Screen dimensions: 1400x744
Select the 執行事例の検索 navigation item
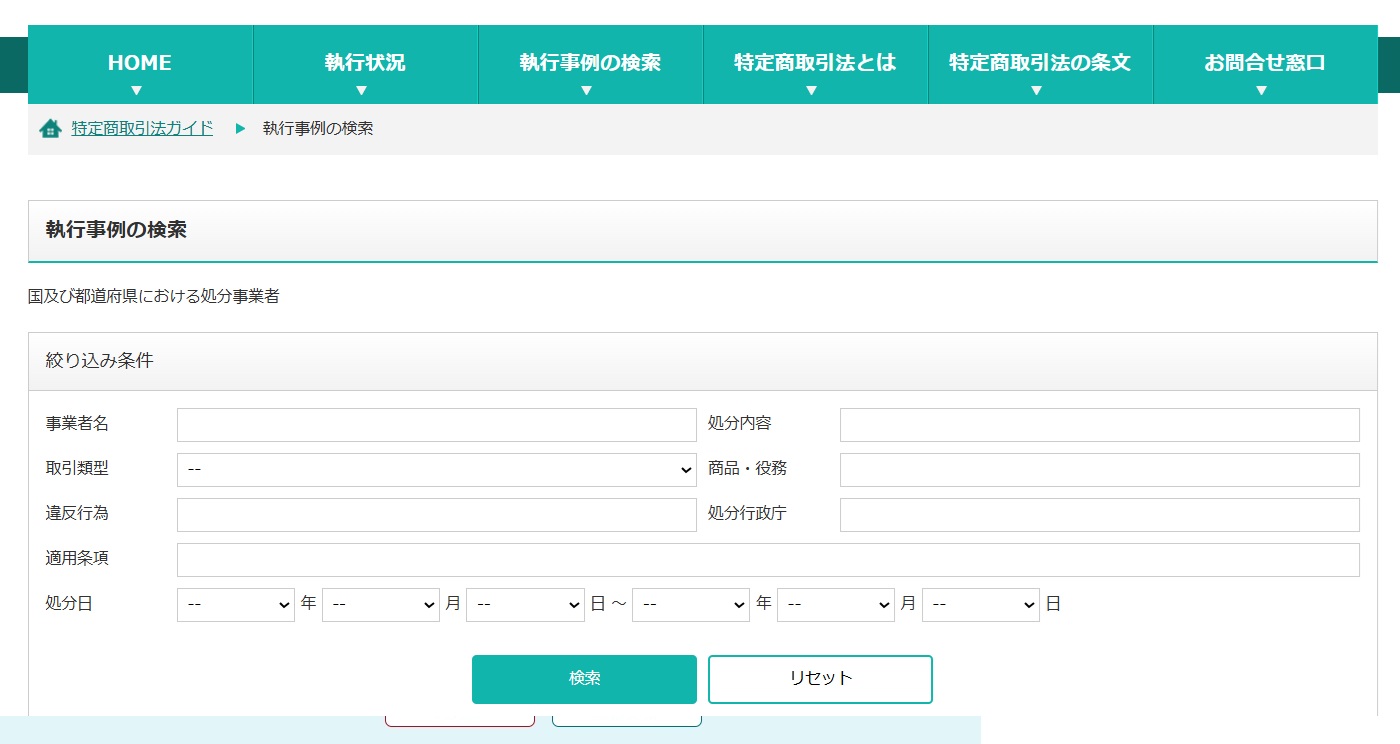(589, 63)
